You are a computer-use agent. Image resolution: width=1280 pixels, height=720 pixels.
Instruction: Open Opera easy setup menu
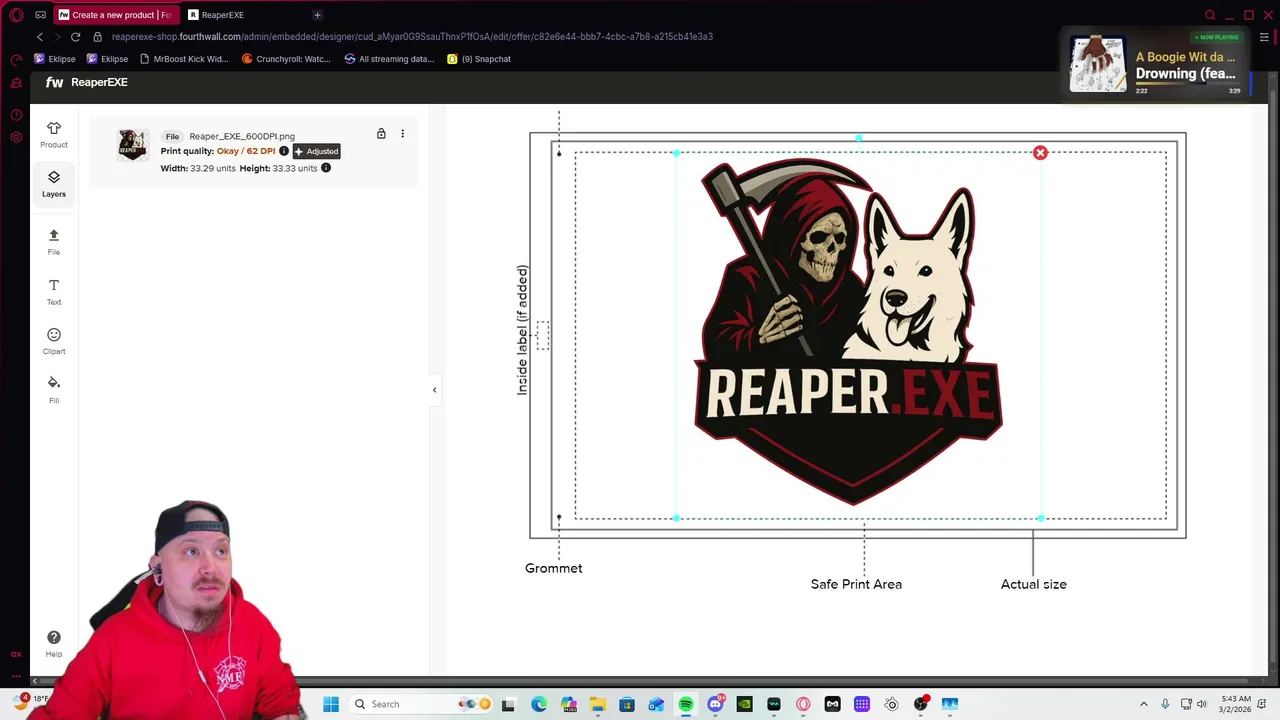tap(1264, 37)
